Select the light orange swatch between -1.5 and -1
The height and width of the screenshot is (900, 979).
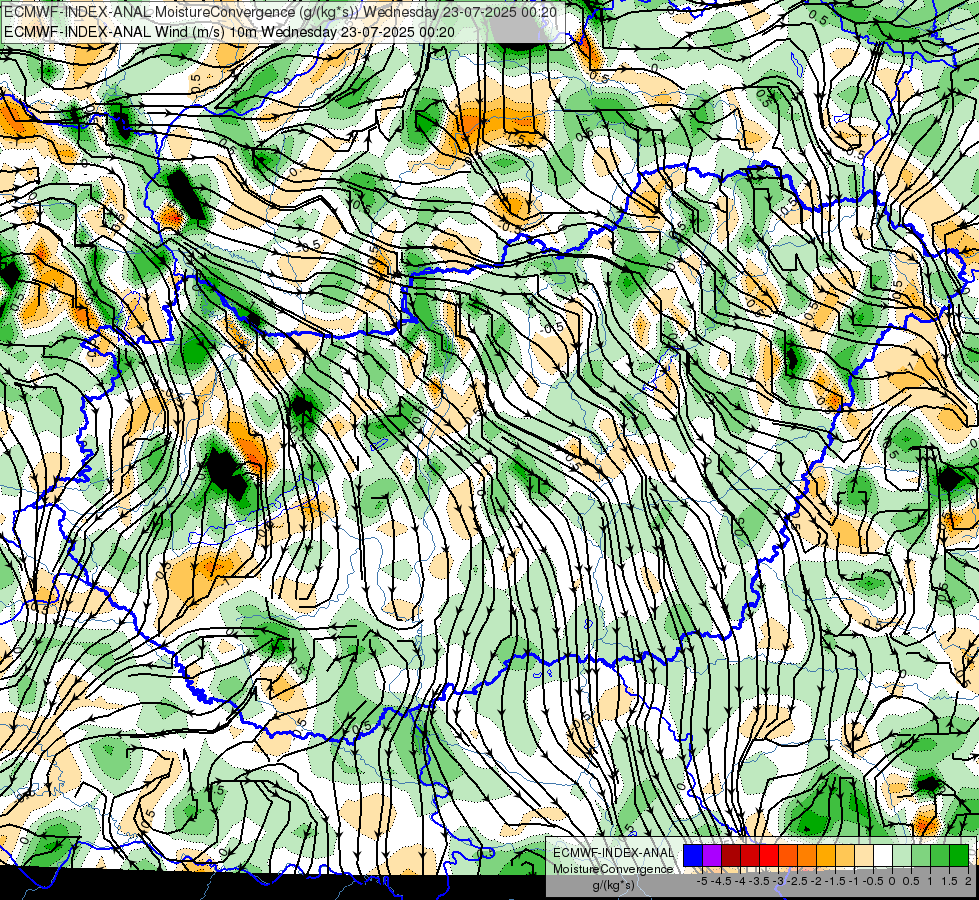pos(845,856)
